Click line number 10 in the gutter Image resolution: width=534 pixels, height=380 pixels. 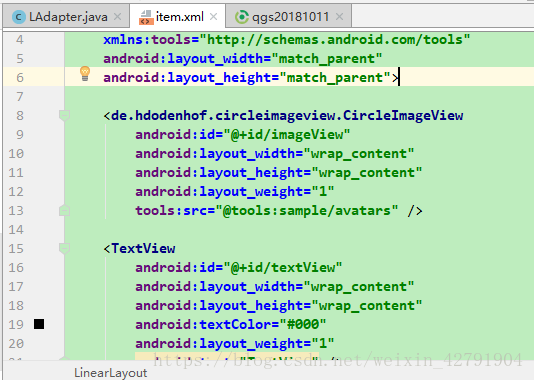[x=16, y=154]
